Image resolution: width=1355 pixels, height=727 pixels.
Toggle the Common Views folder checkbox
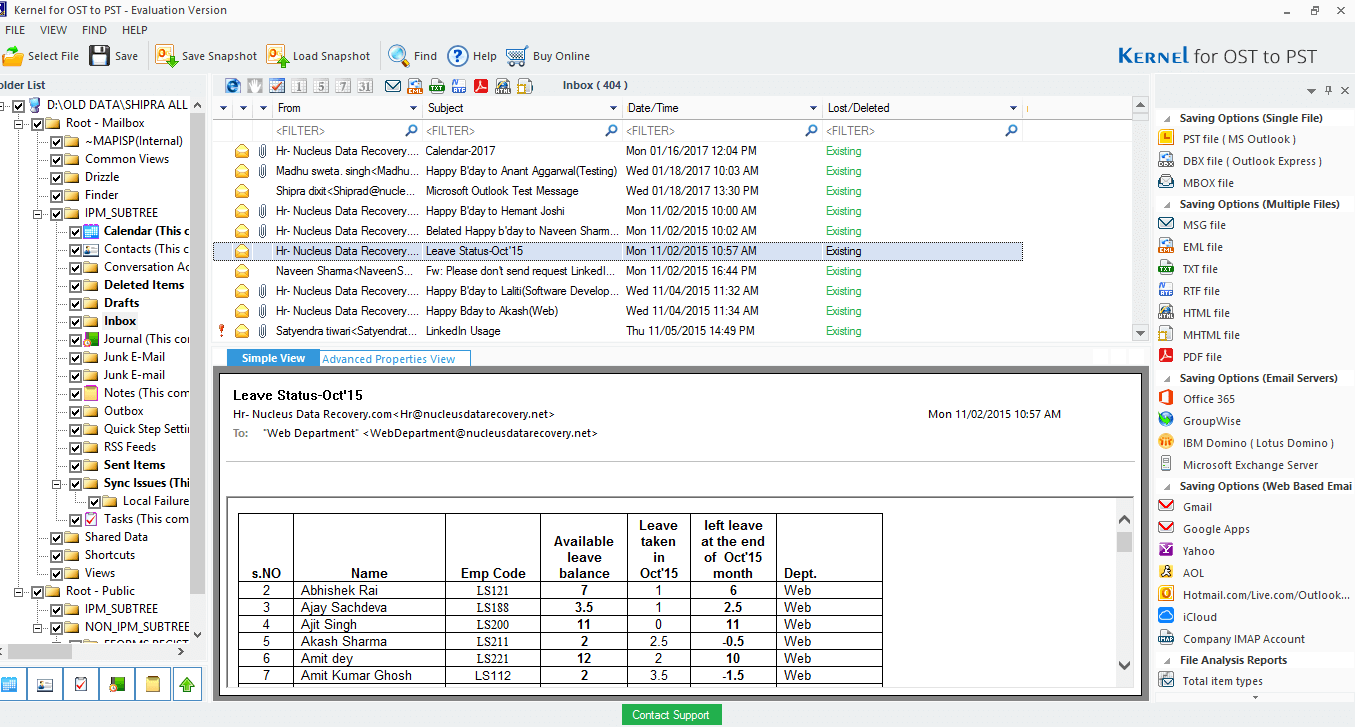coord(57,159)
